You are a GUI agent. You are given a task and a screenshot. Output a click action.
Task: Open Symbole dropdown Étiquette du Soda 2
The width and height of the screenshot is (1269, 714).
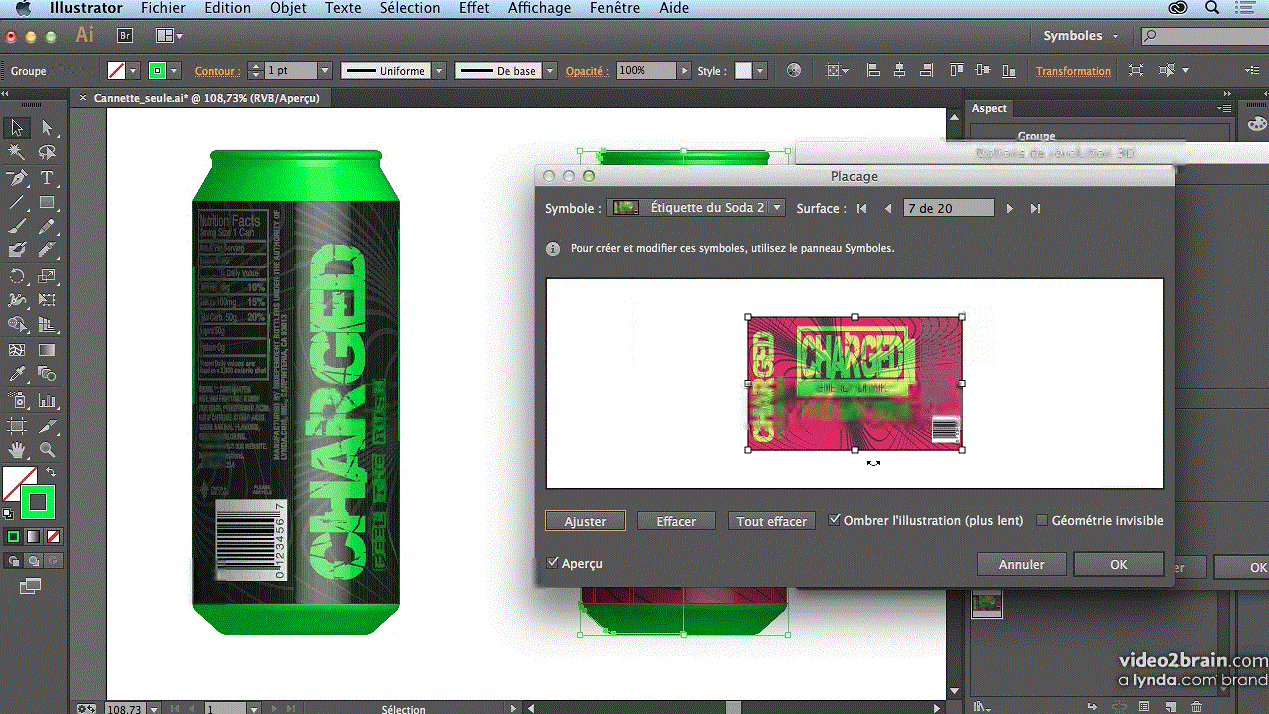[x=698, y=208]
